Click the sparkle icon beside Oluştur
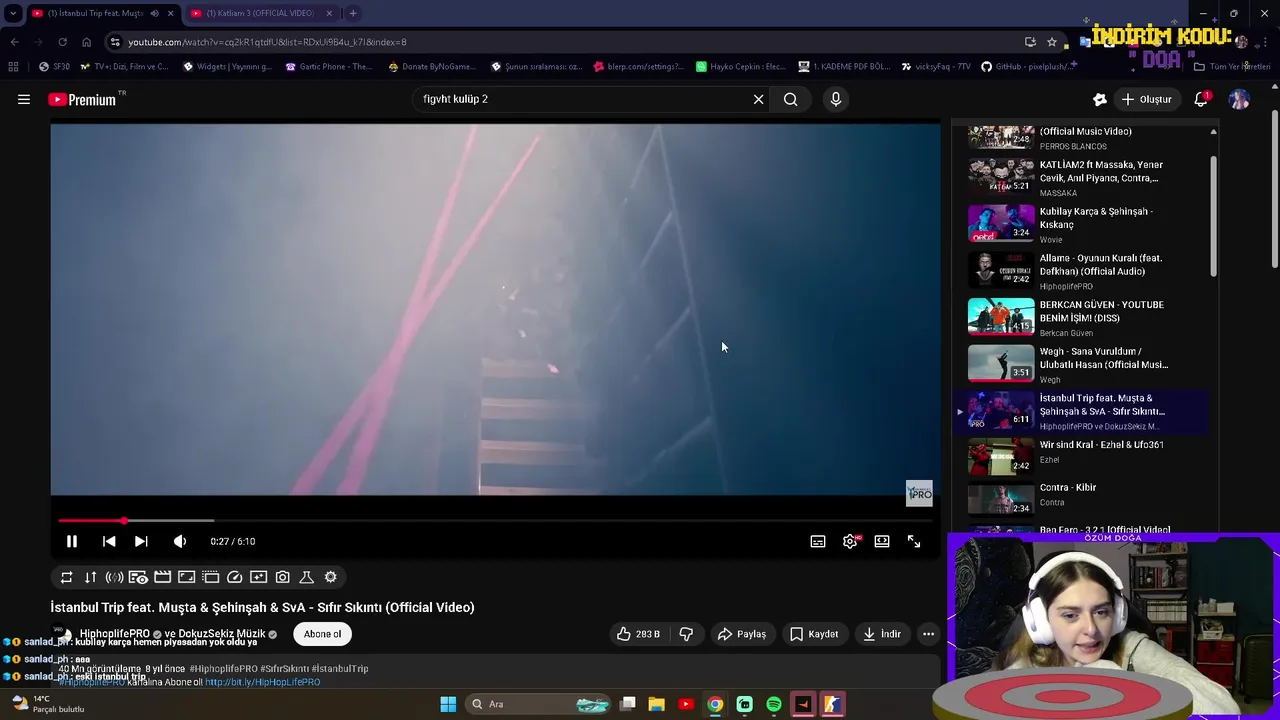1280x720 pixels. (x=1099, y=99)
